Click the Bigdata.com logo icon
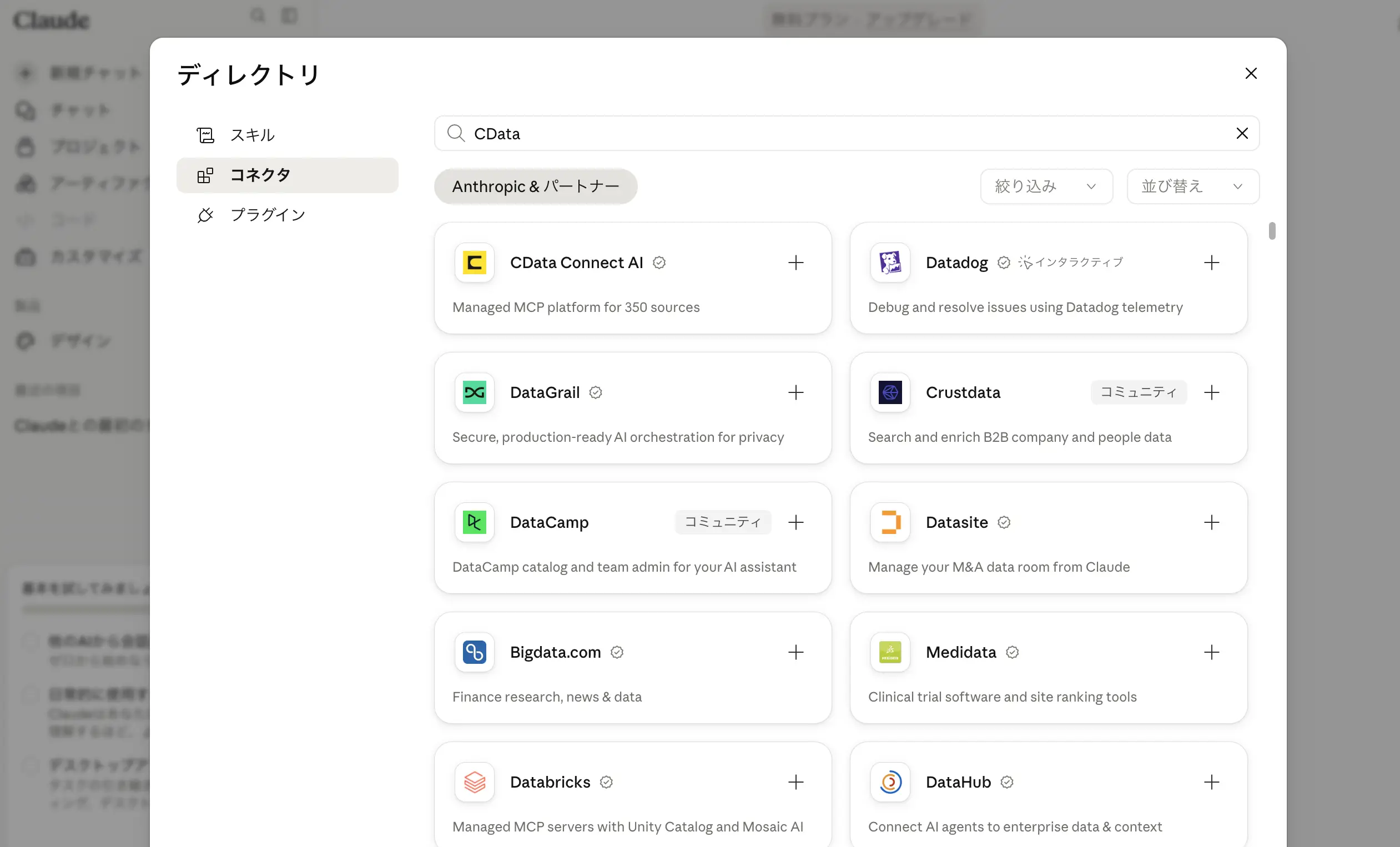The image size is (1400, 847). coord(475,652)
